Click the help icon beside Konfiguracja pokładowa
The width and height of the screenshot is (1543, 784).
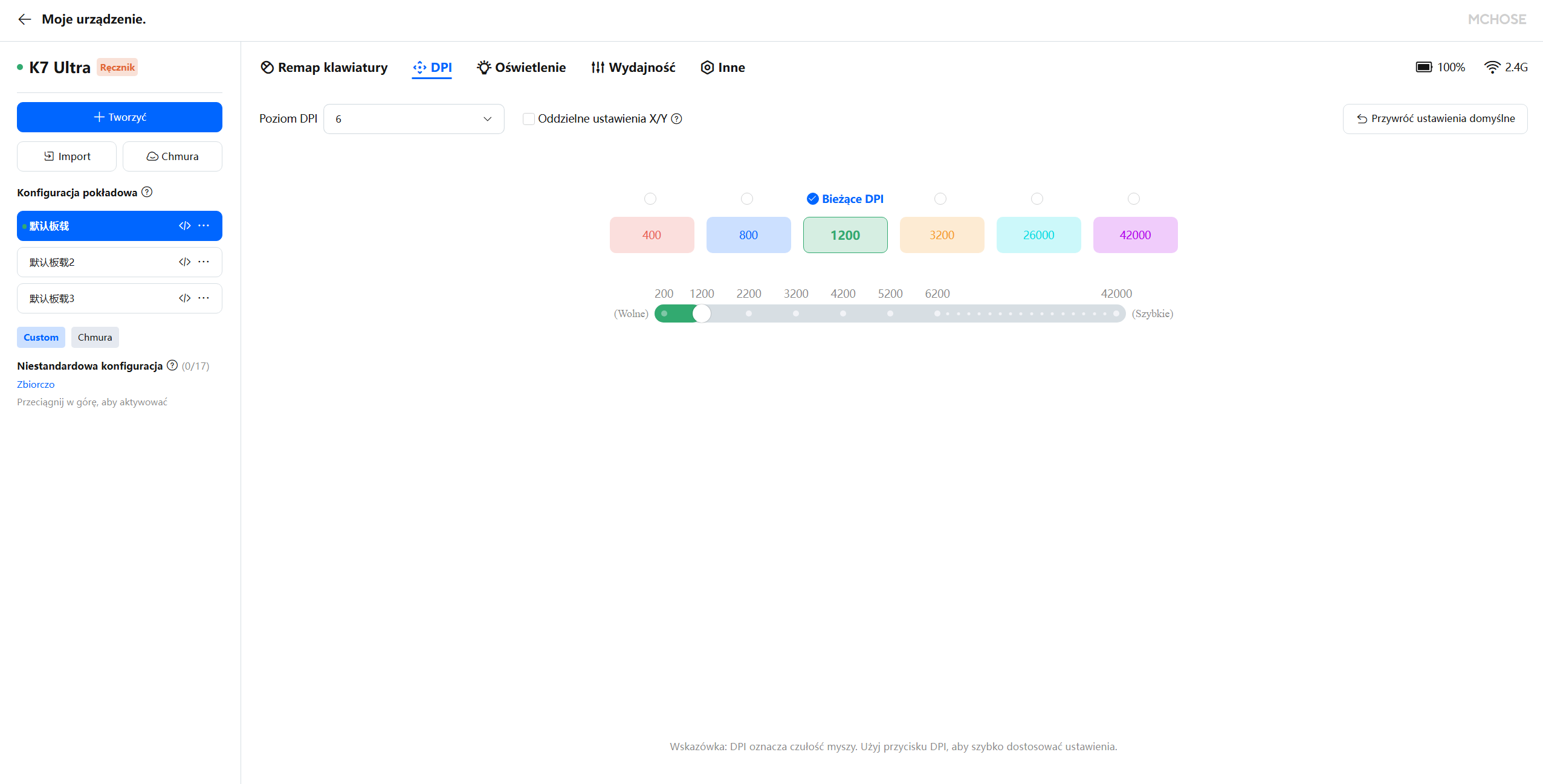[x=147, y=192]
